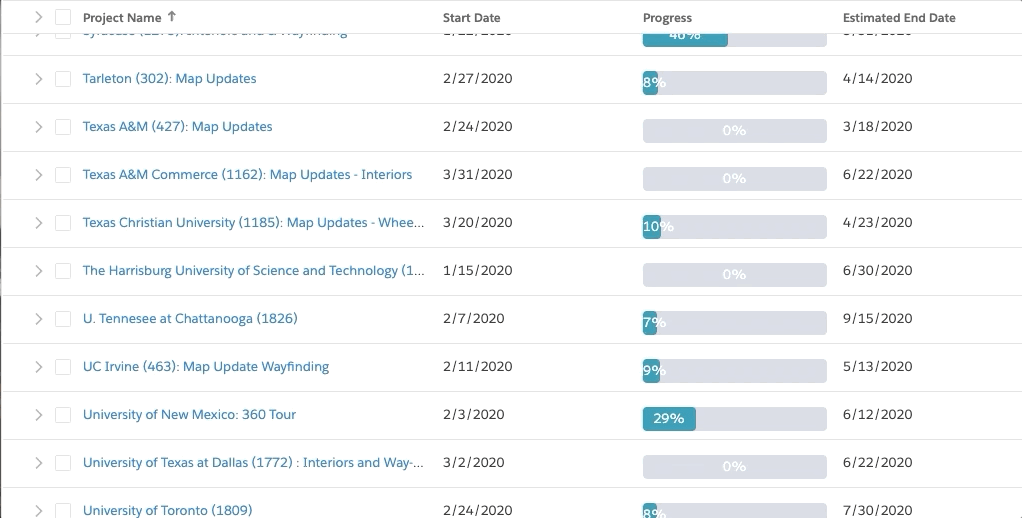Click Harrisburg University's 0% progress bar
This screenshot has height=518, width=1022.
735,275
